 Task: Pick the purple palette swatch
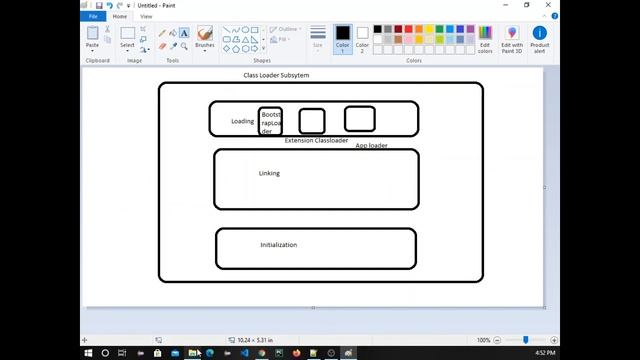471,29
